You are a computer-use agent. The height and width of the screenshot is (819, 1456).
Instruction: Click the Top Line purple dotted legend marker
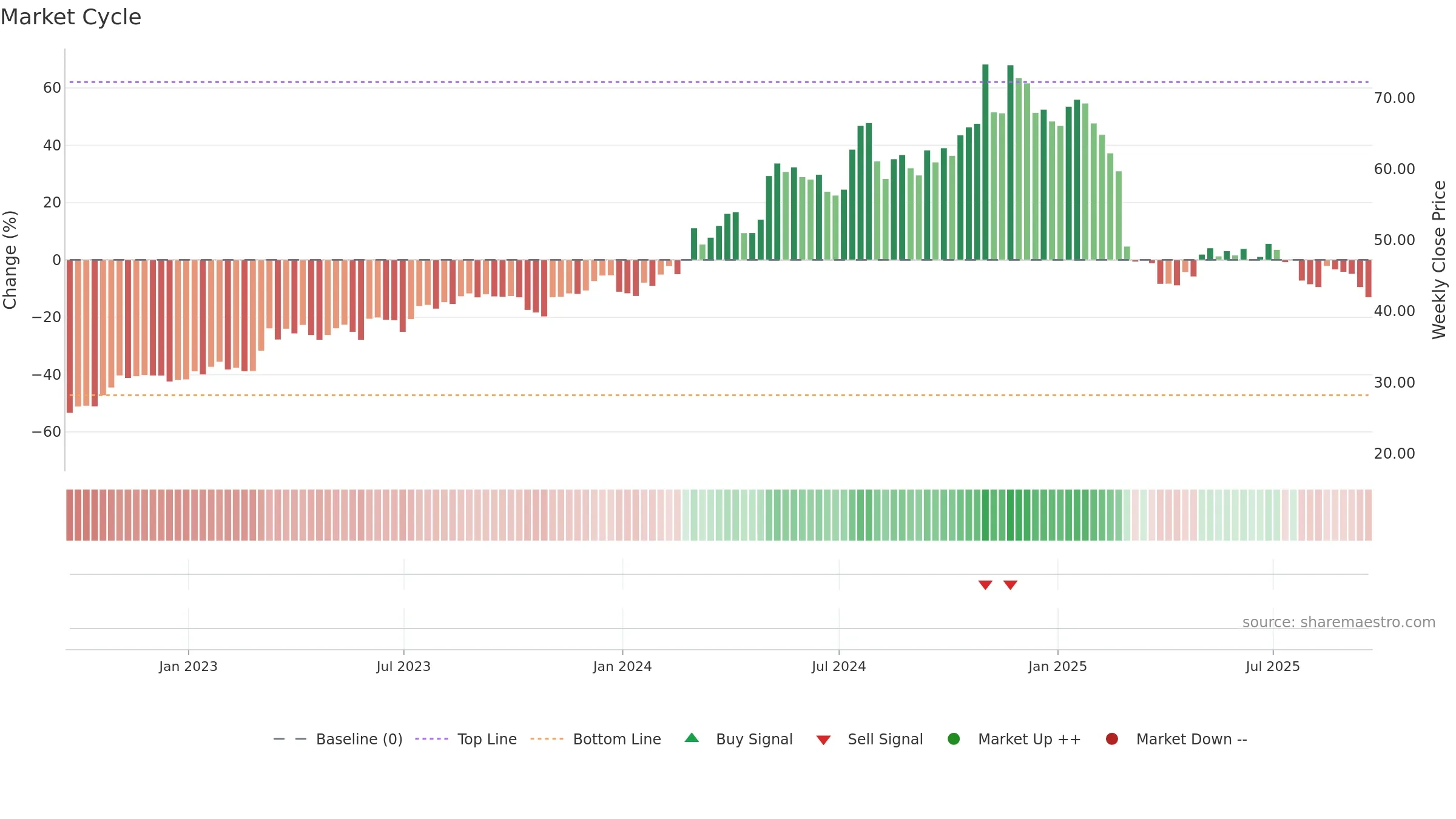[431, 739]
